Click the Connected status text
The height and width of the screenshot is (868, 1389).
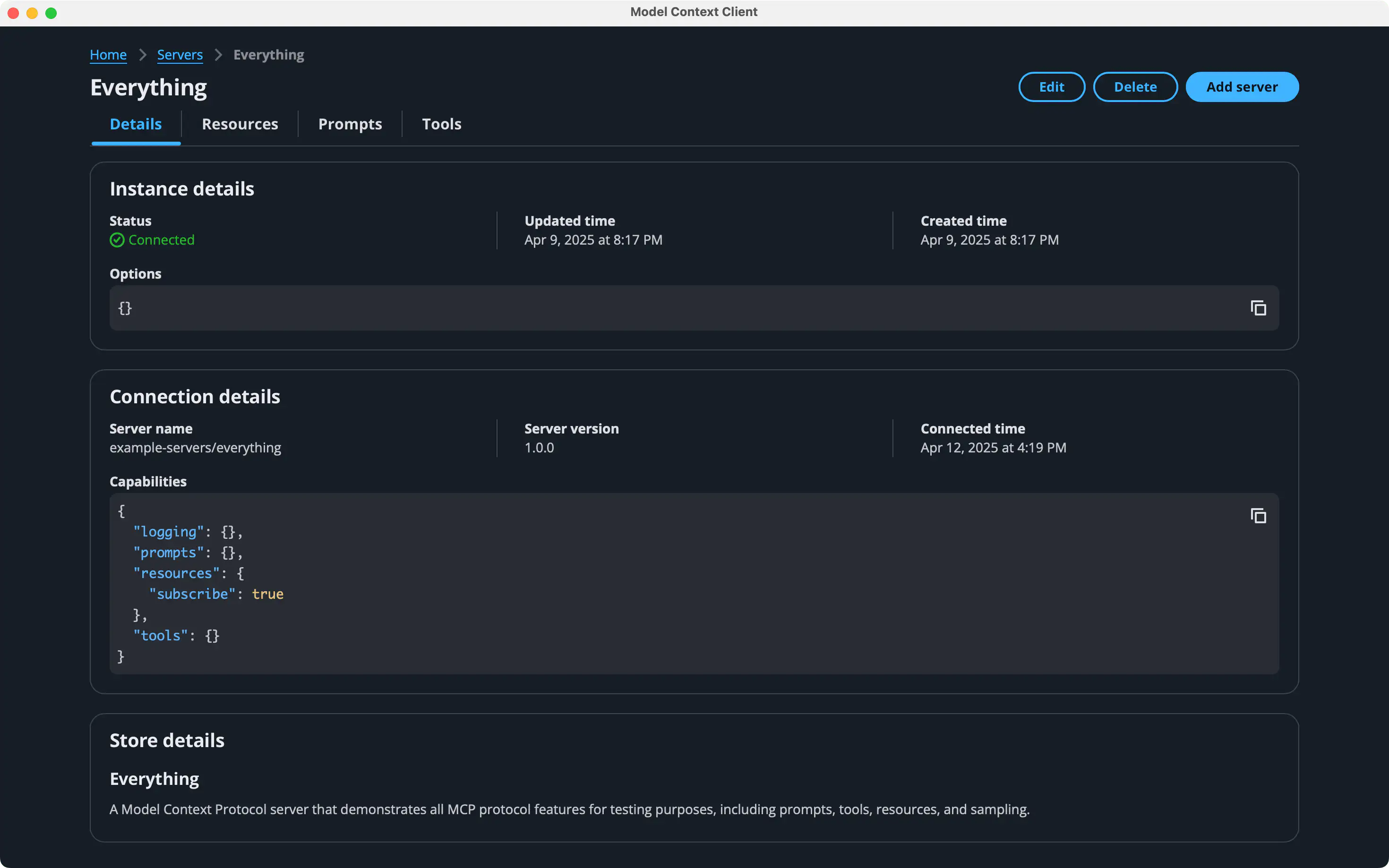pyautogui.click(x=162, y=240)
